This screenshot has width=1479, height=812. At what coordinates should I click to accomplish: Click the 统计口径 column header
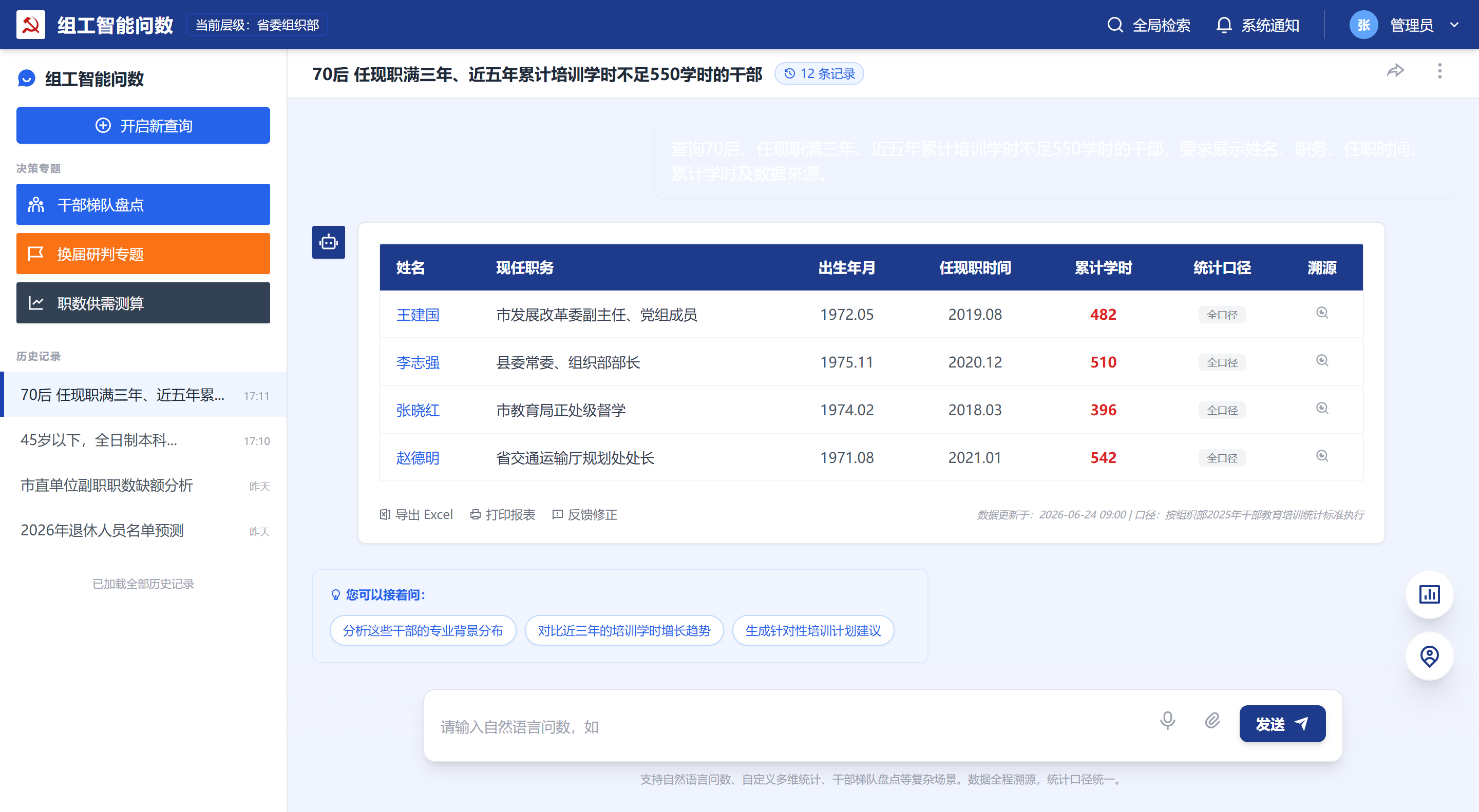1222,267
